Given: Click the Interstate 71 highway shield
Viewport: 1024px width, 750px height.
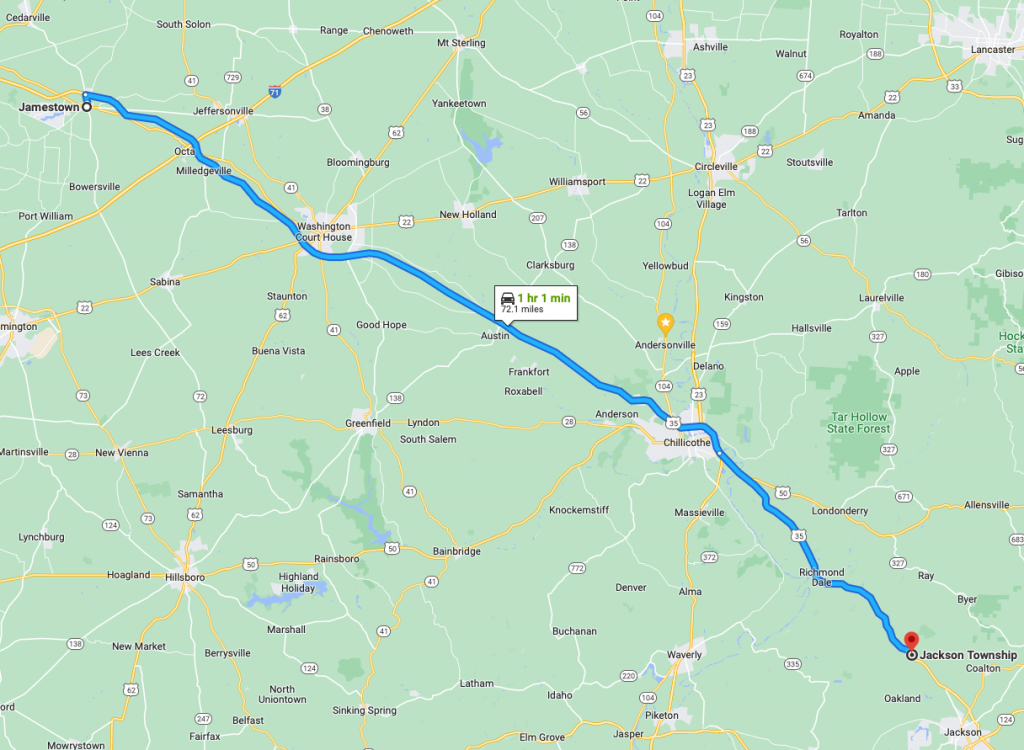Looking at the screenshot, I should [x=275, y=91].
